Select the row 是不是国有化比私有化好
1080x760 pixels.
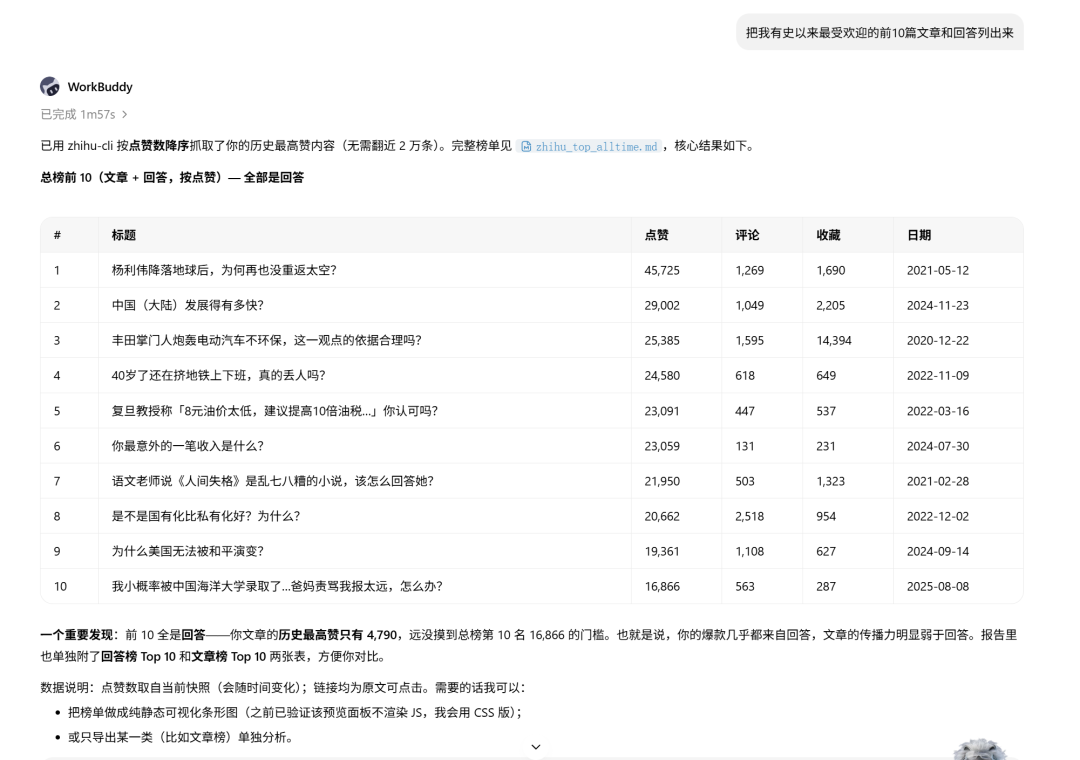tap(532, 516)
